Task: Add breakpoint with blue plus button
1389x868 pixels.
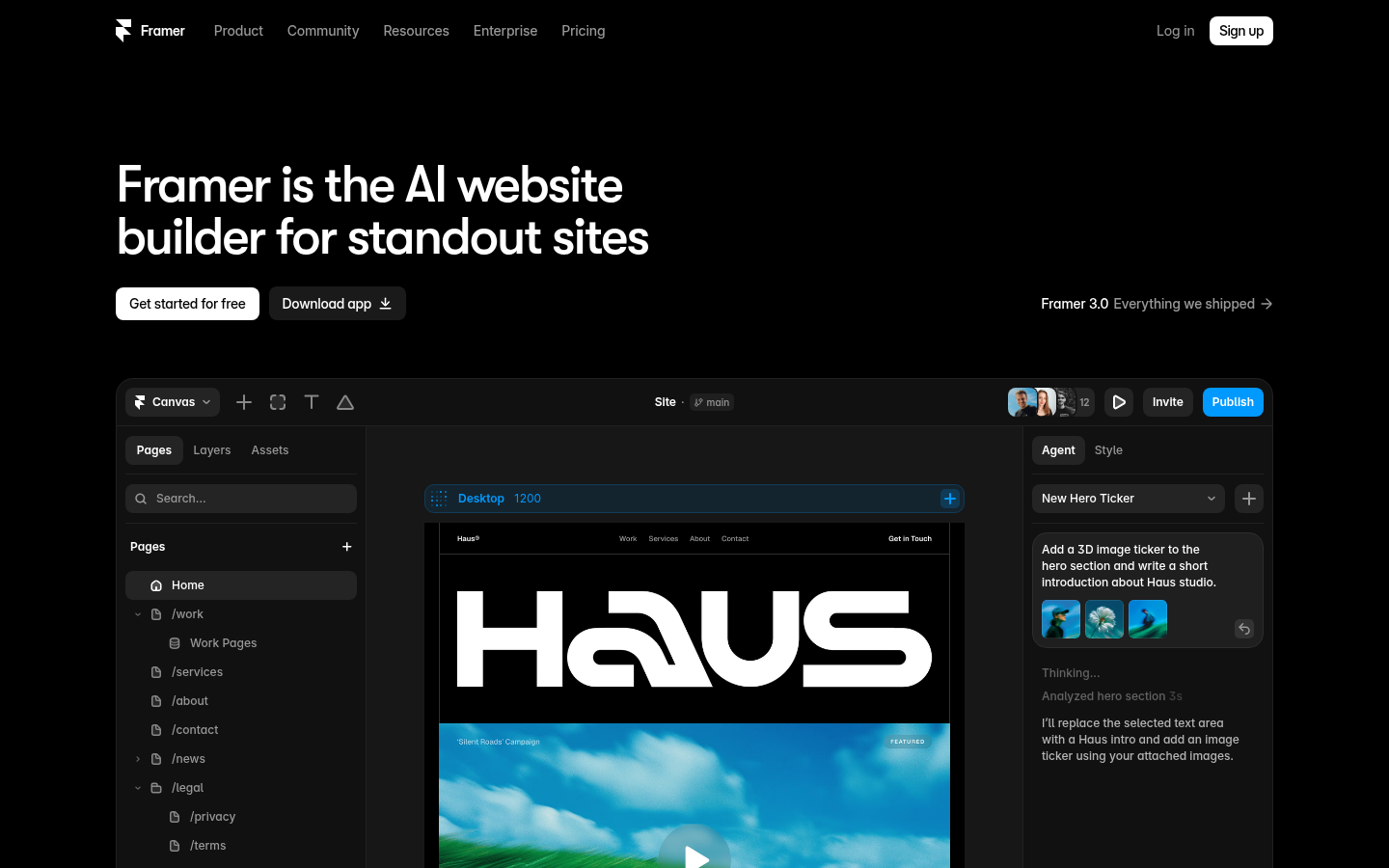Action: click(x=950, y=499)
